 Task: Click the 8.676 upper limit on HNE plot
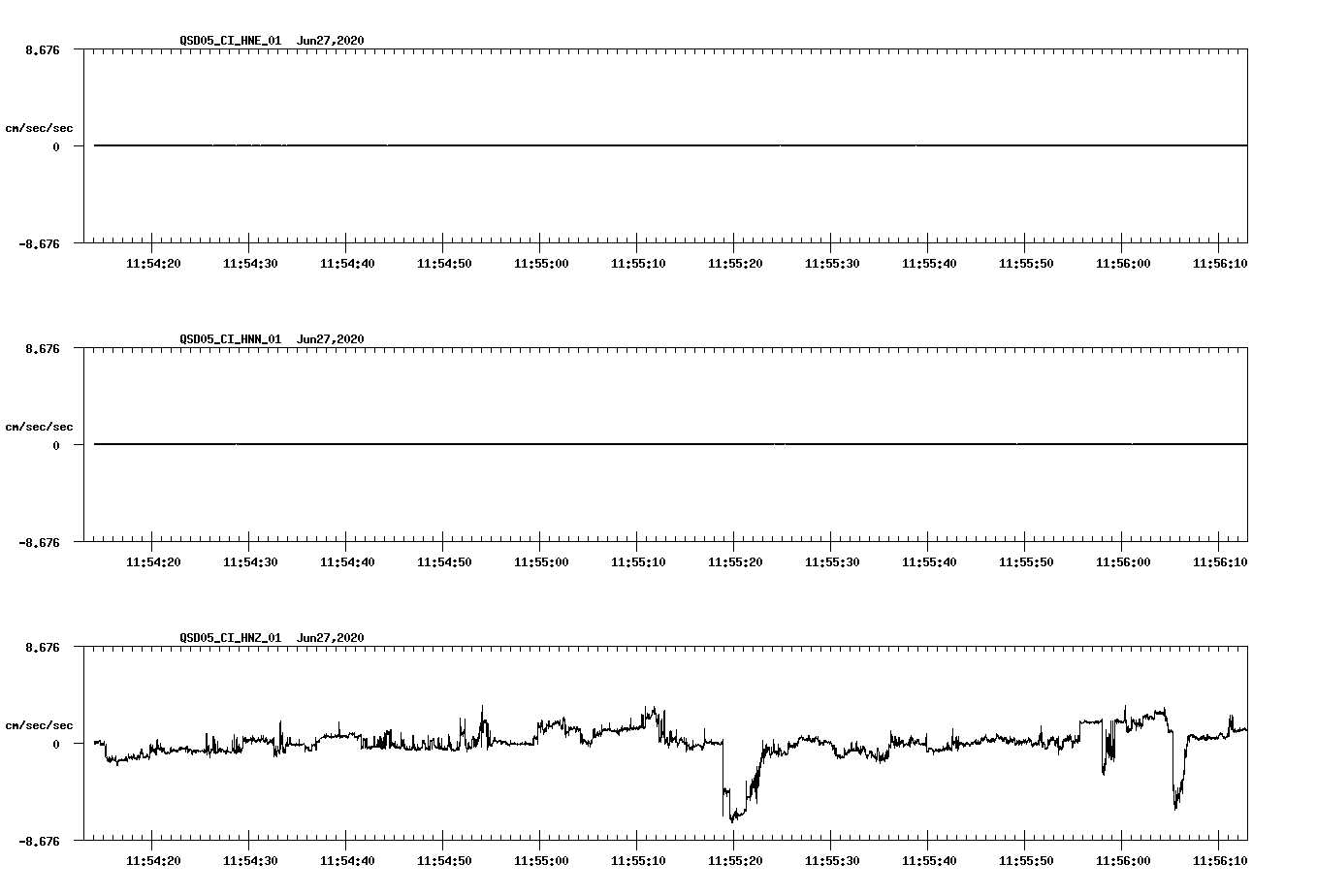43,49
